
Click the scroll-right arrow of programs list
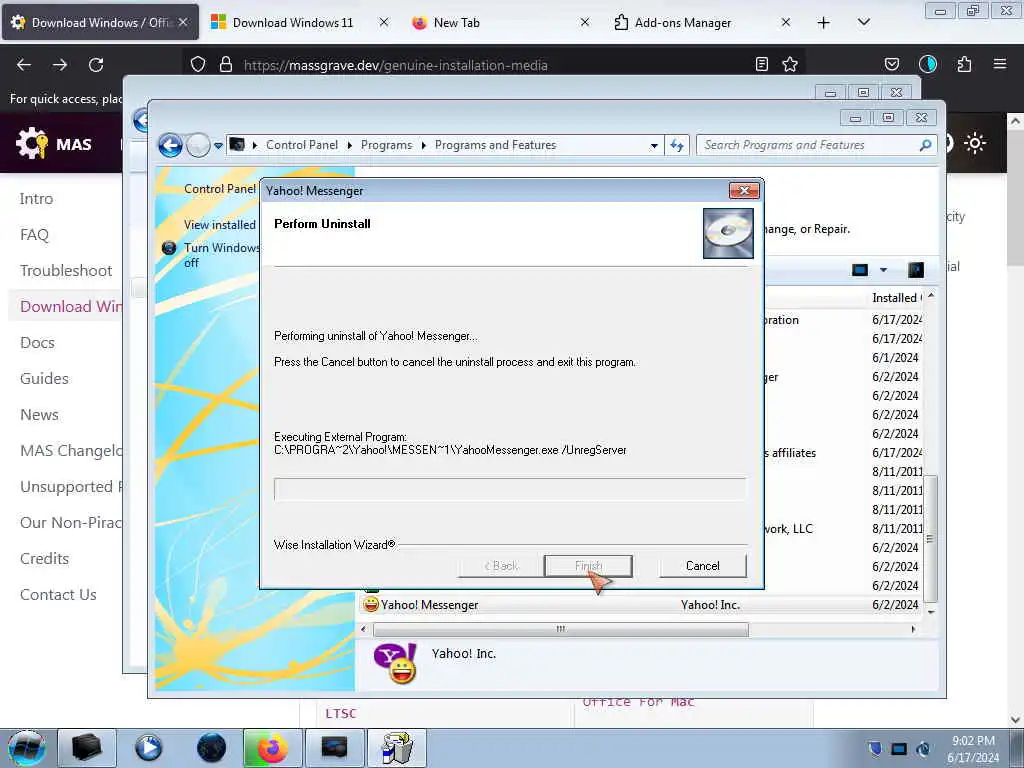click(913, 630)
